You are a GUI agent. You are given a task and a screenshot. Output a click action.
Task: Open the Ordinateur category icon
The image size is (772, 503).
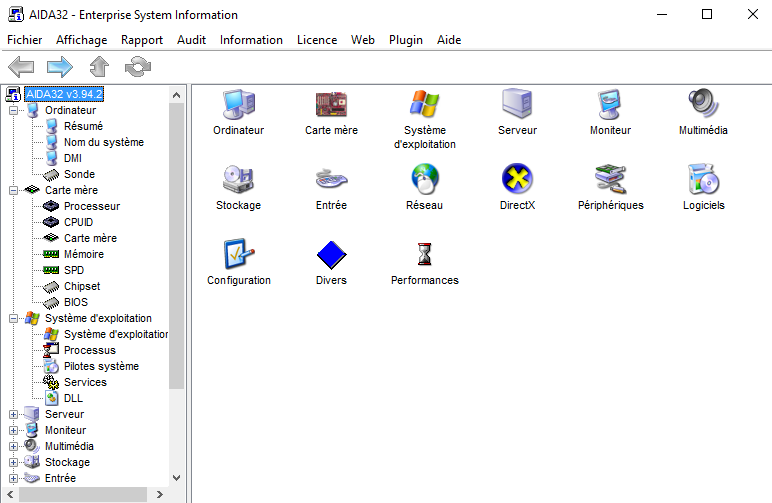(x=239, y=104)
